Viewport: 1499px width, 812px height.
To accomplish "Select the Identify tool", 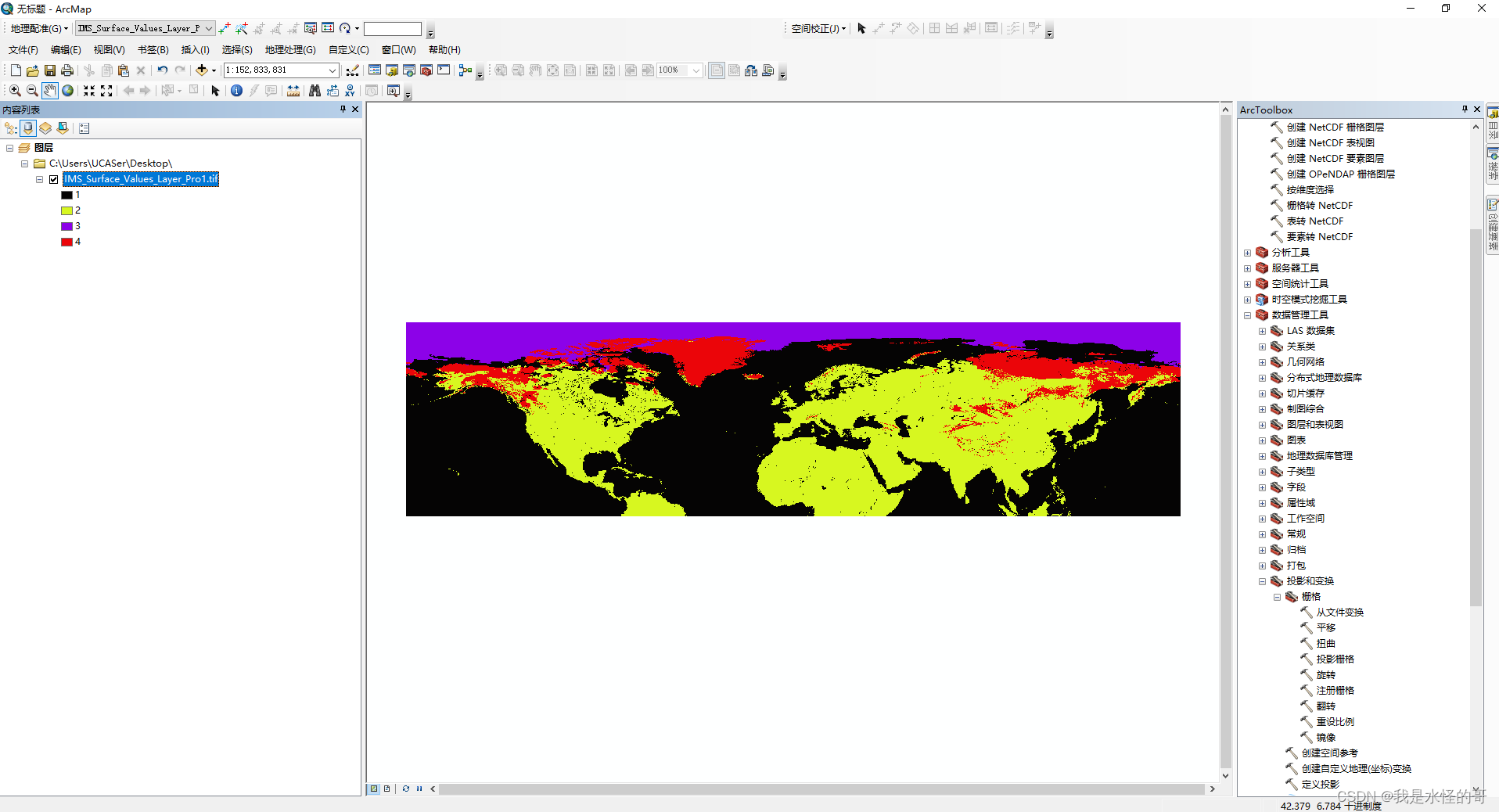I will pyautogui.click(x=236, y=91).
